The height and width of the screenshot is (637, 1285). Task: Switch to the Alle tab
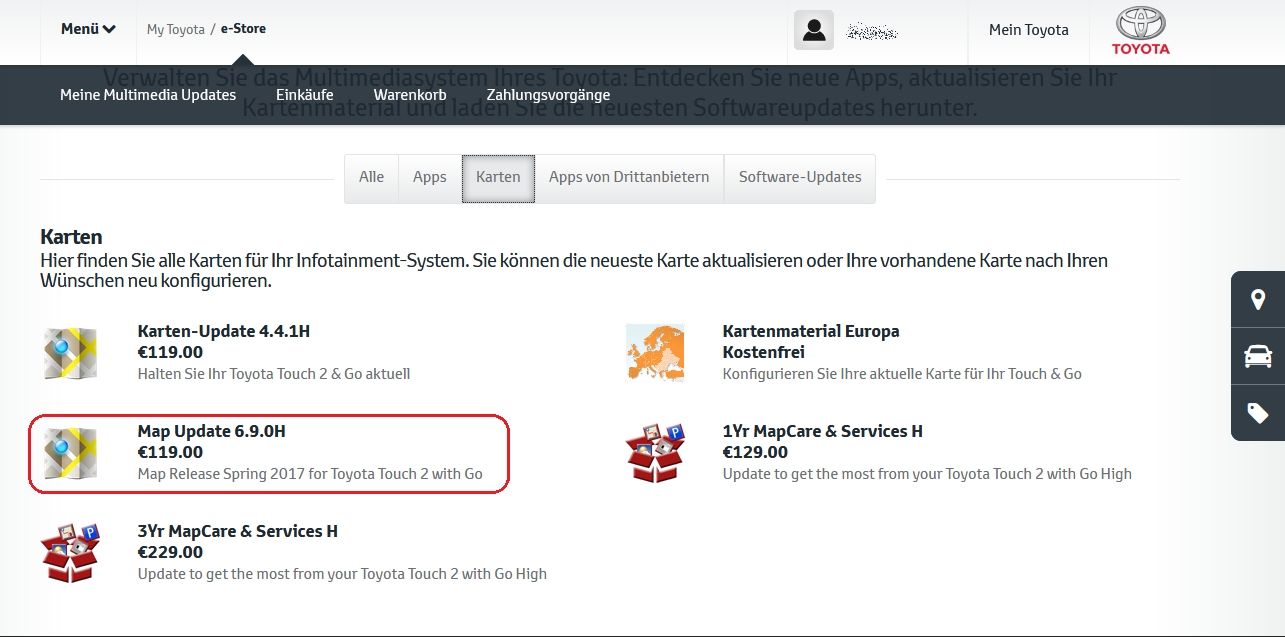pyautogui.click(x=371, y=178)
